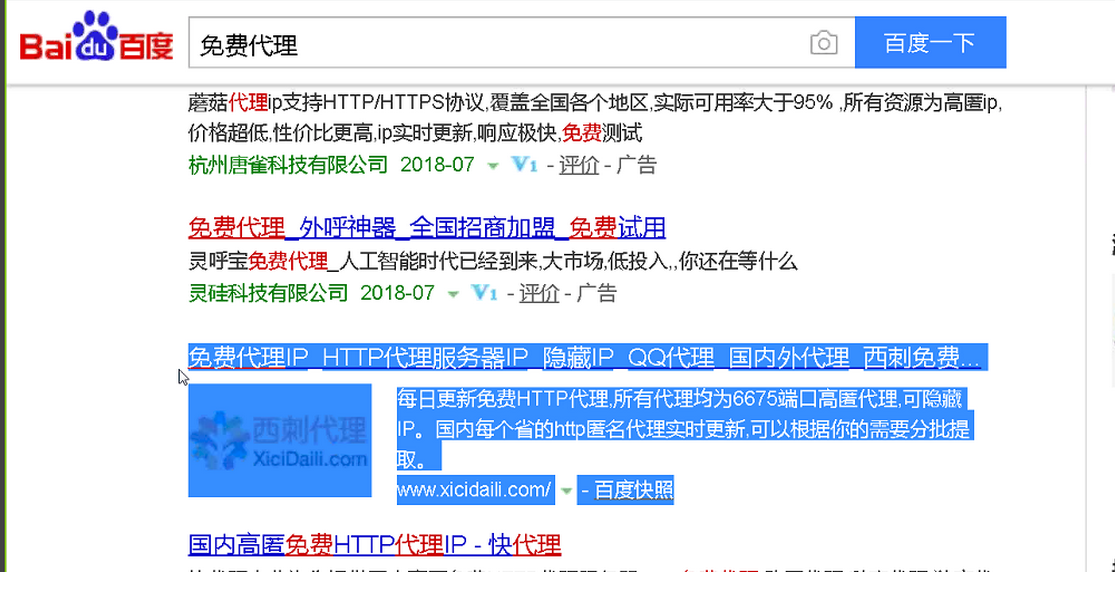This screenshot has width=1115, height=591.
Task: Click the 百度一下 search button
Action: [x=930, y=43]
